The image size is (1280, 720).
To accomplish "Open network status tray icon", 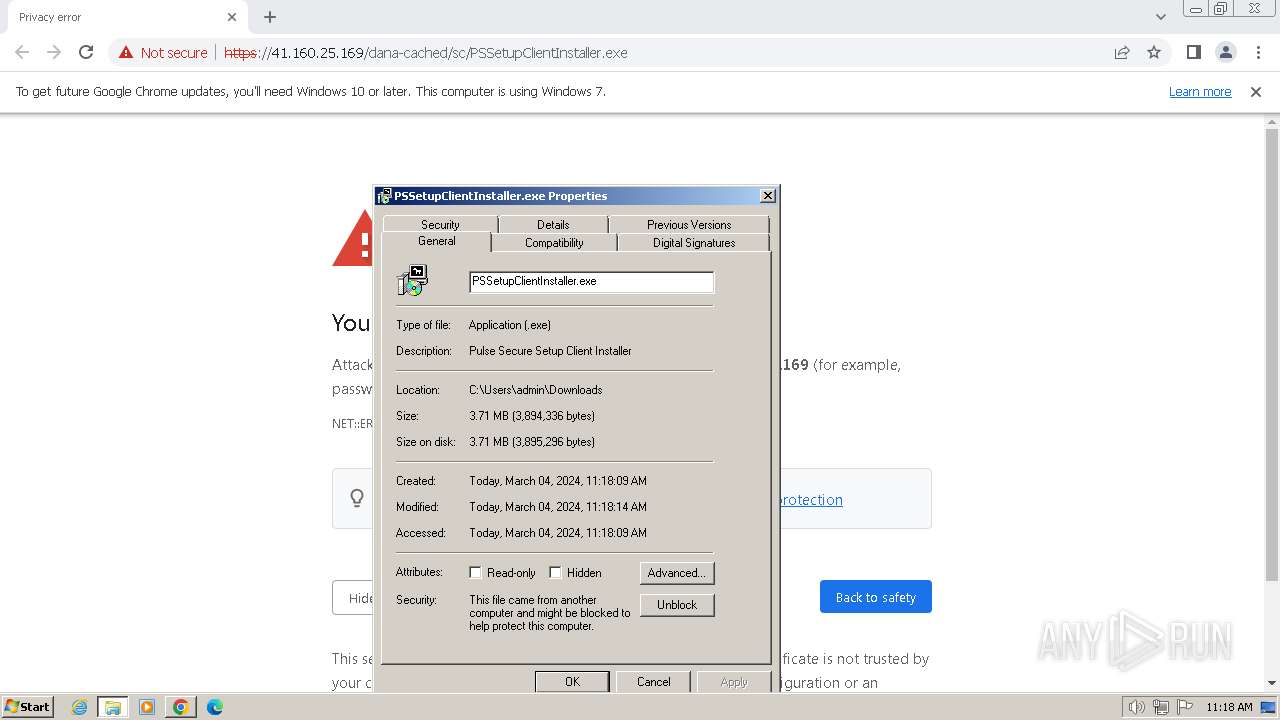I will coord(1161,707).
